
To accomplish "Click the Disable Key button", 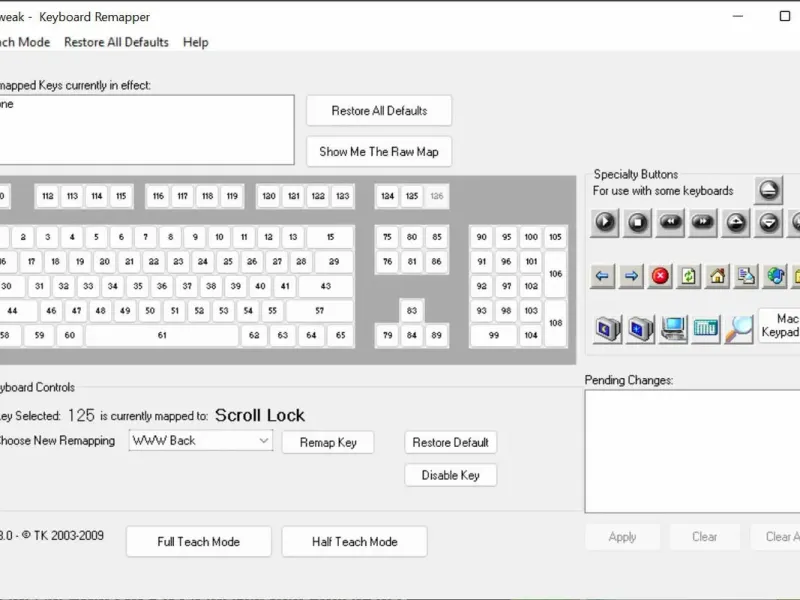I will pos(451,475).
